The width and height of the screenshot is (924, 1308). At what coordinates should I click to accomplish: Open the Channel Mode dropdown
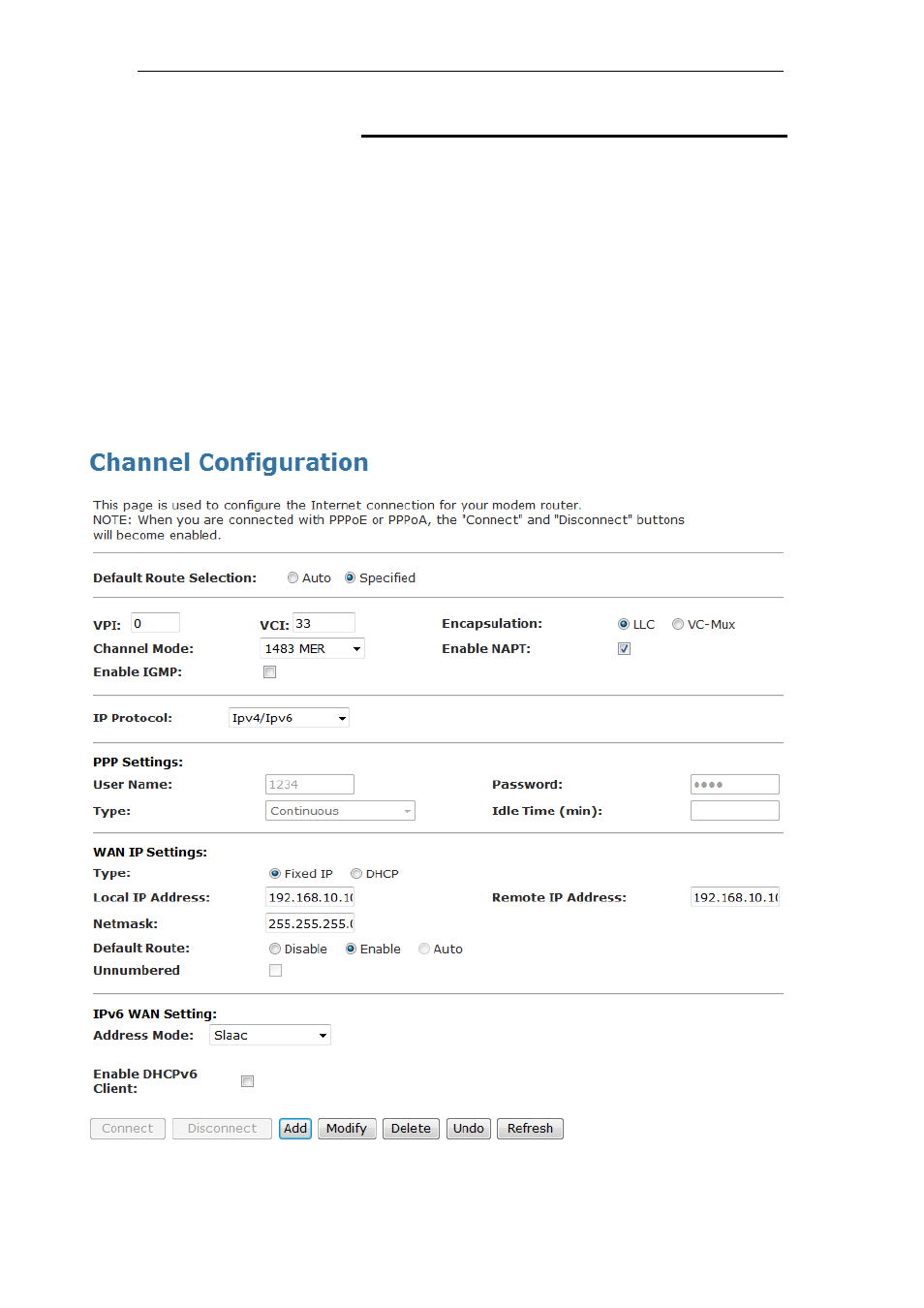pos(312,649)
